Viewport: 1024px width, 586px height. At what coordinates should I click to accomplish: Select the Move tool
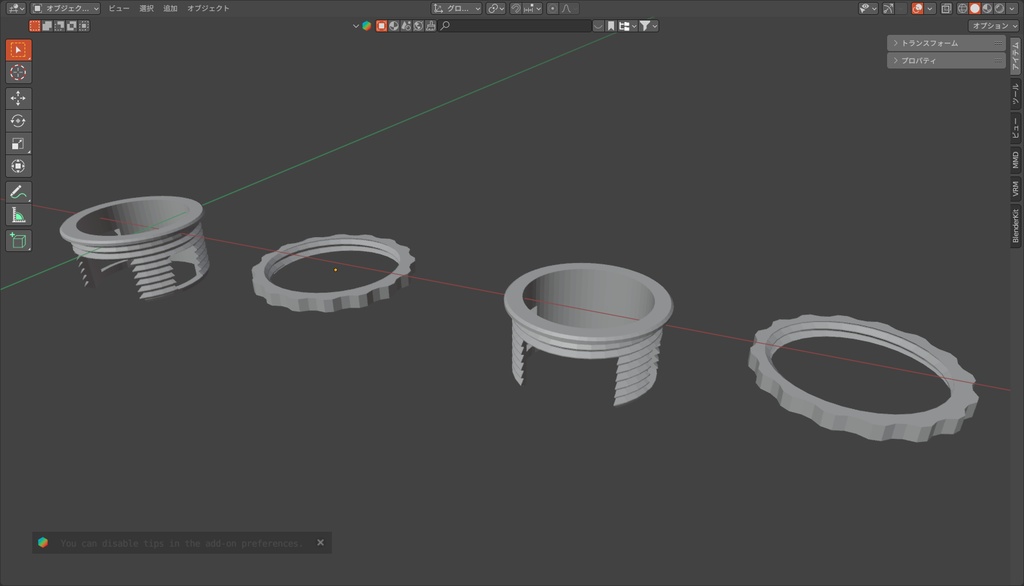coord(17,96)
